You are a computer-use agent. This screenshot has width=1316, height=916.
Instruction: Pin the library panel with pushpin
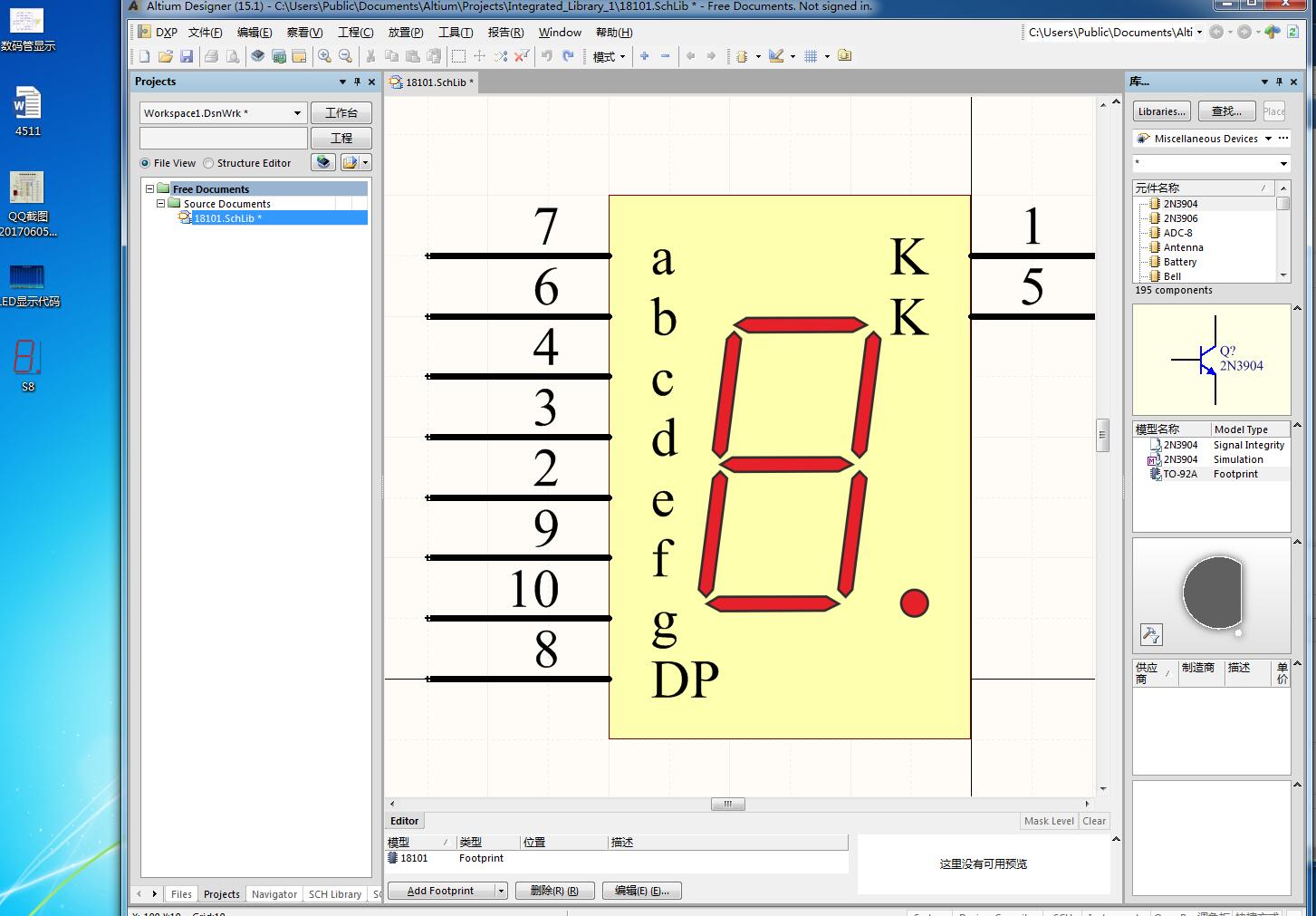click(x=1279, y=82)
